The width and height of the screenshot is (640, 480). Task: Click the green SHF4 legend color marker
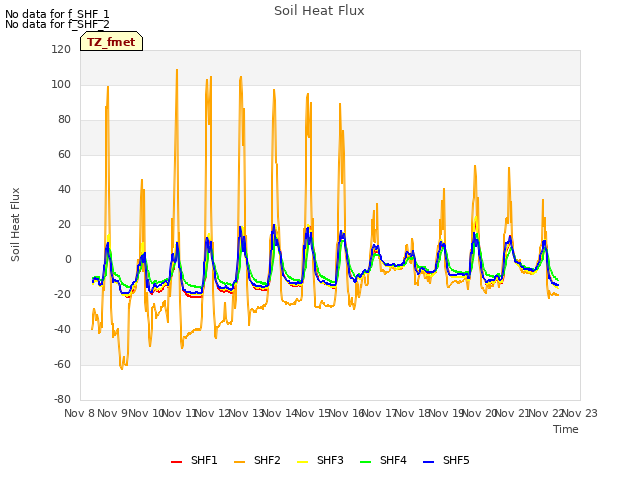coord(366,462)
